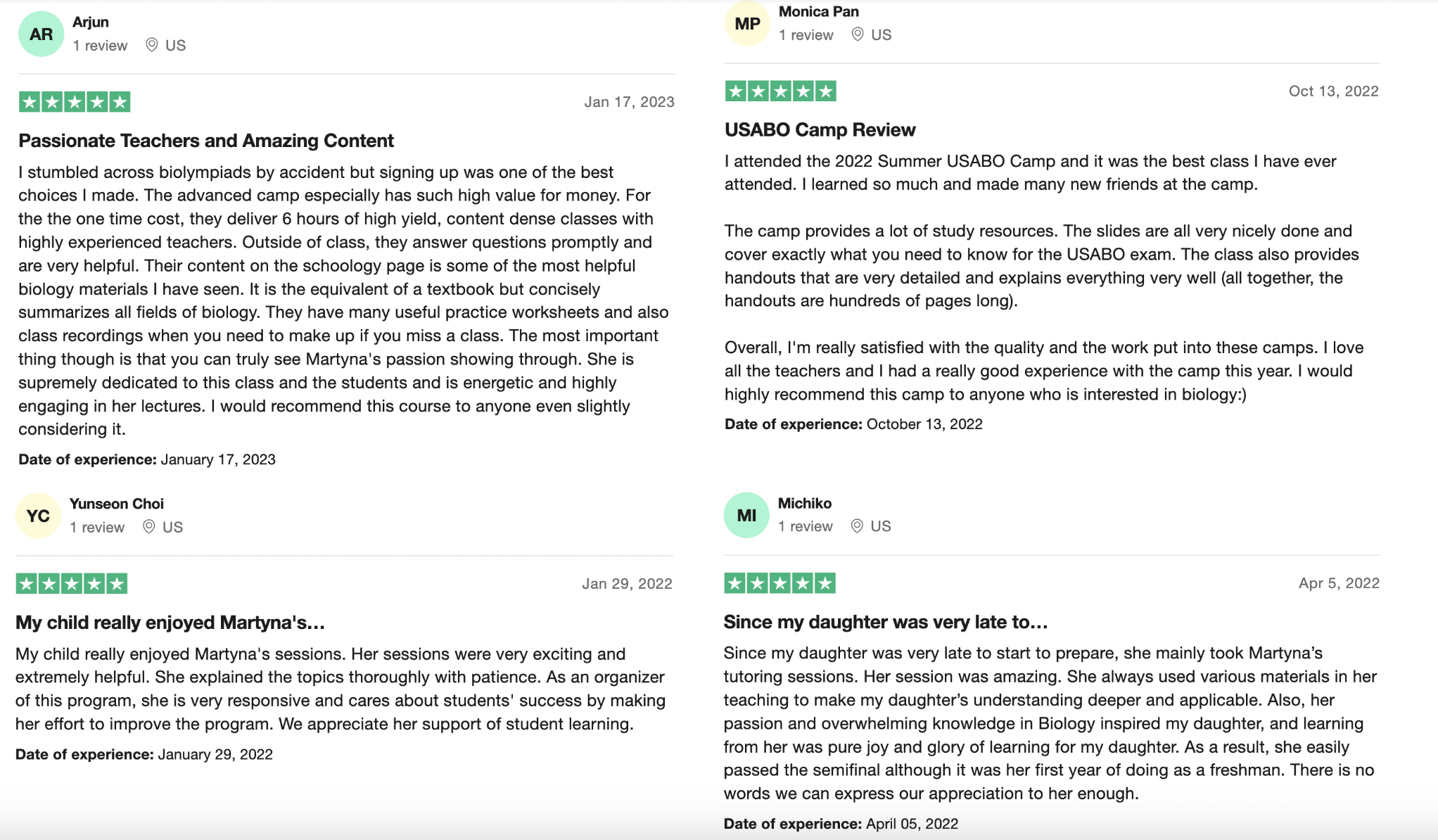Click the location pin icon beside Arjun's US
The image size is (1438, 840).
(x=151, y=45)
